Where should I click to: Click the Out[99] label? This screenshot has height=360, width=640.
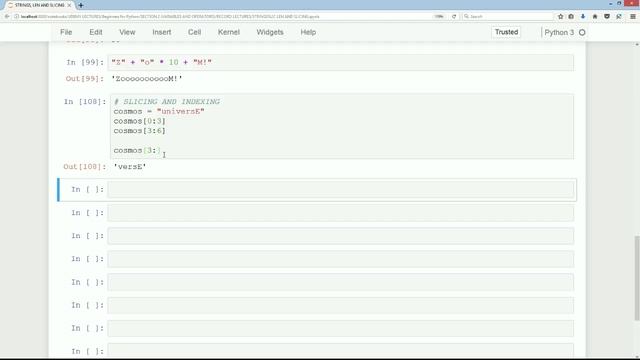click(85, 79)
